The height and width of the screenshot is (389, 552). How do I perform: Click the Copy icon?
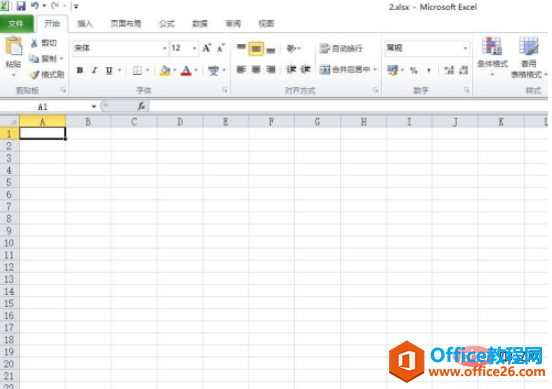pos(34,59)
